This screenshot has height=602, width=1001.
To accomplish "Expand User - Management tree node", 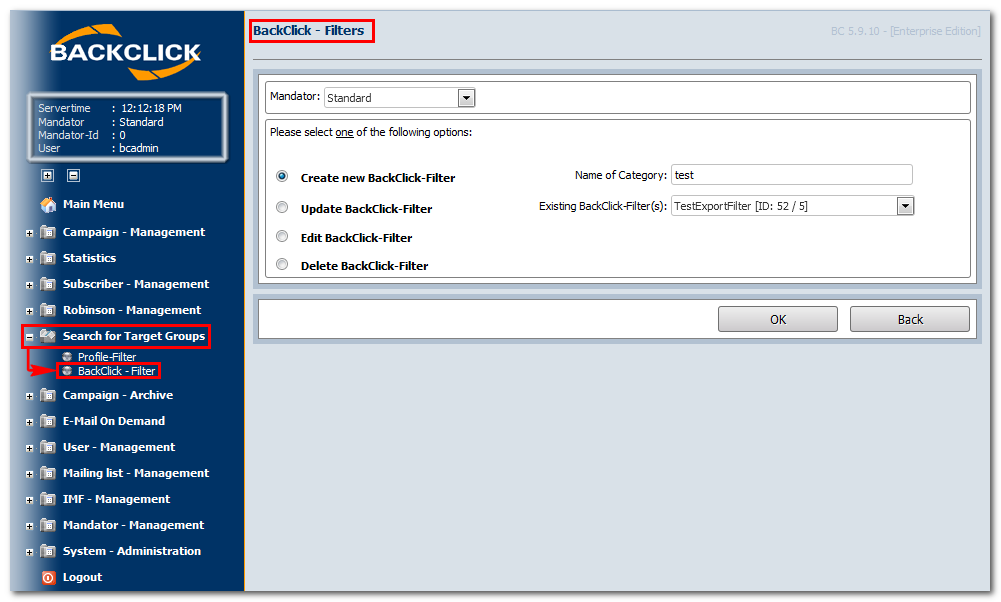I will coord(29,449).
